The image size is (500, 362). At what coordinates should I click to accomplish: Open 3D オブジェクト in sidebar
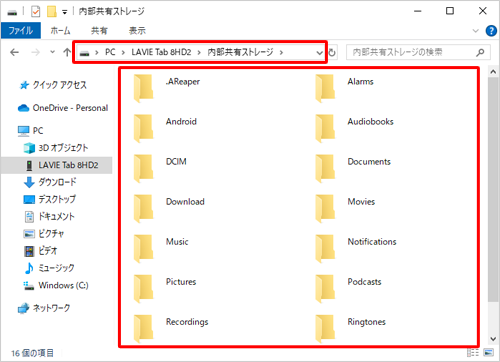63,148
